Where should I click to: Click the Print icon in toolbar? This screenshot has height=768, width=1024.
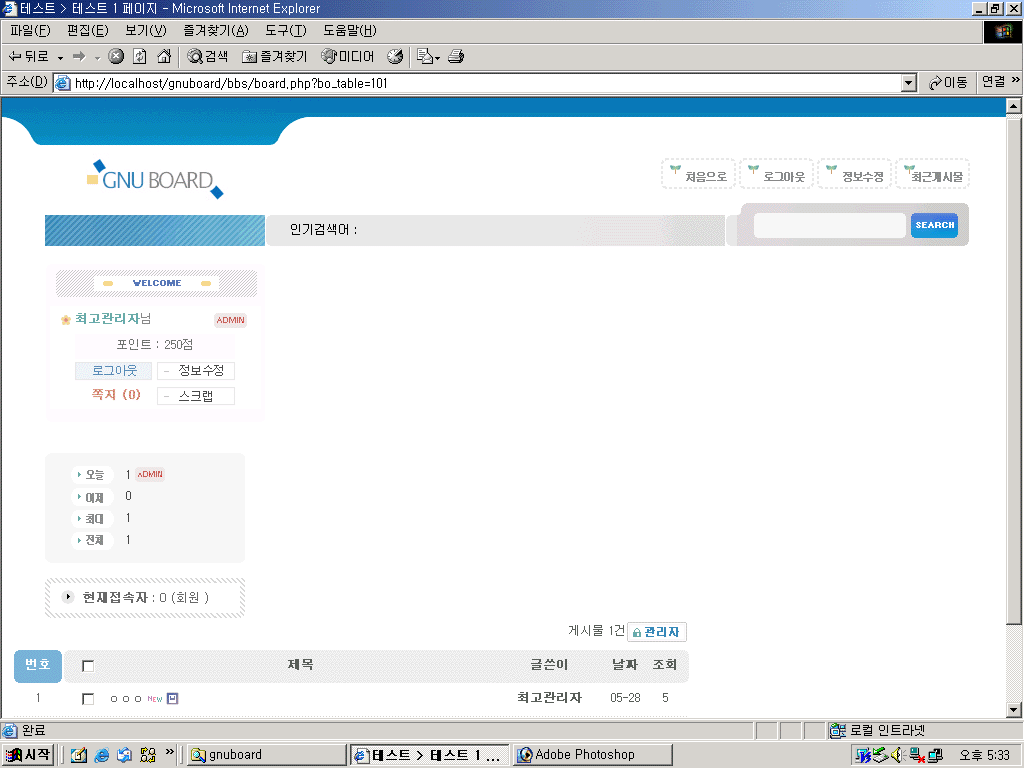click(x=456, y=57)
